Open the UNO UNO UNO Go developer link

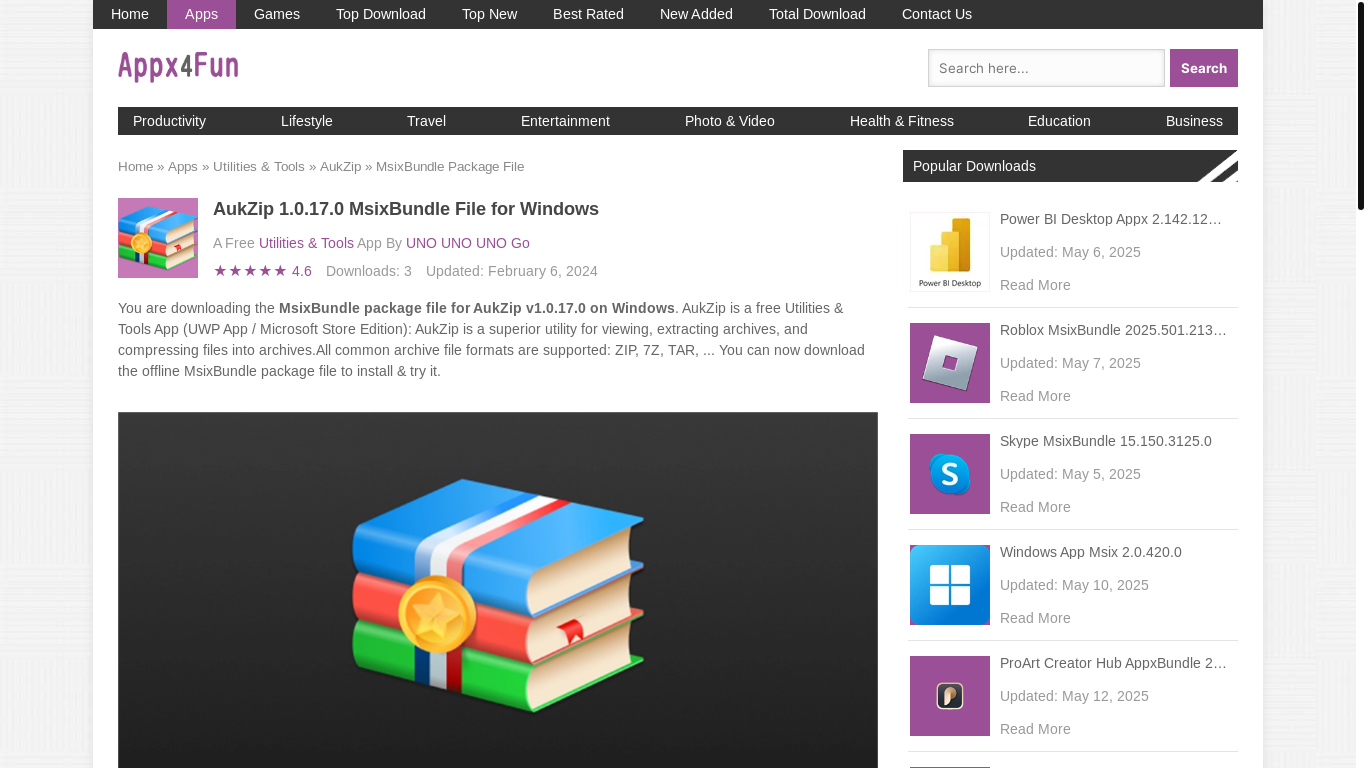(x=468, y=243)
